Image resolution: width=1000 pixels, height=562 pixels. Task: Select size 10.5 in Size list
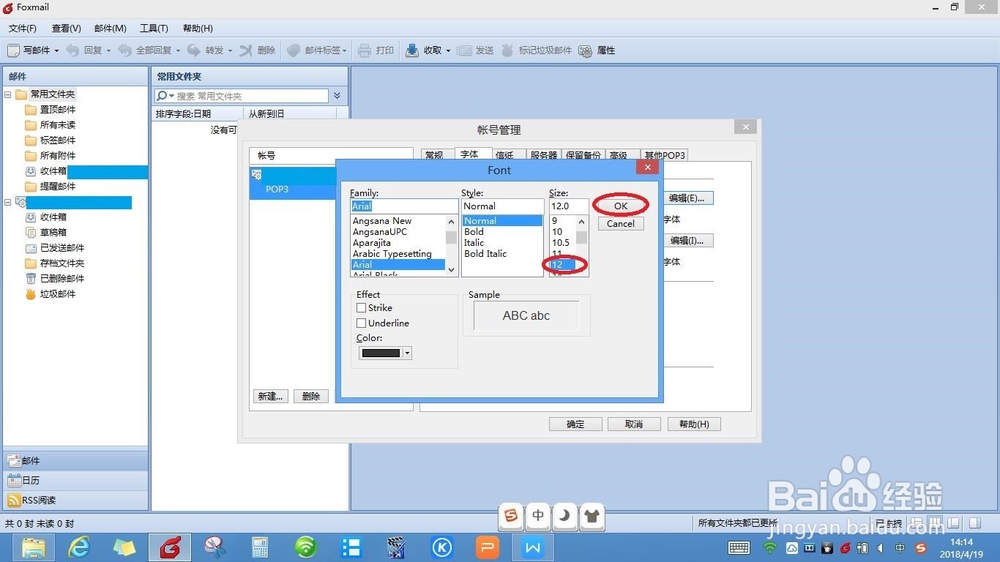pyautogui.click(x=561, y=242)
